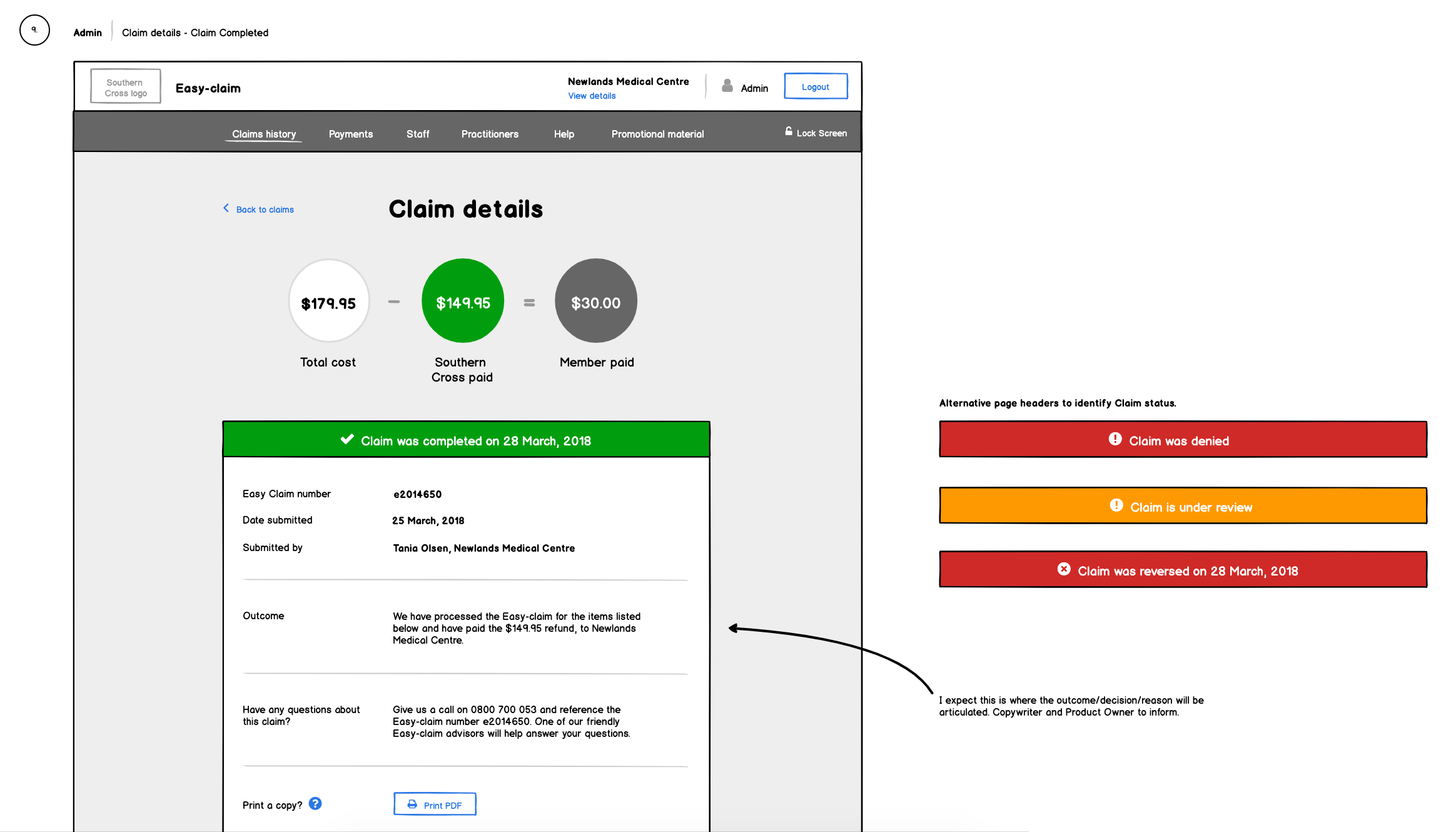The width and height of the screenshot is (1456, 832).
Task: Click the View details link
Action: (592, 96)
